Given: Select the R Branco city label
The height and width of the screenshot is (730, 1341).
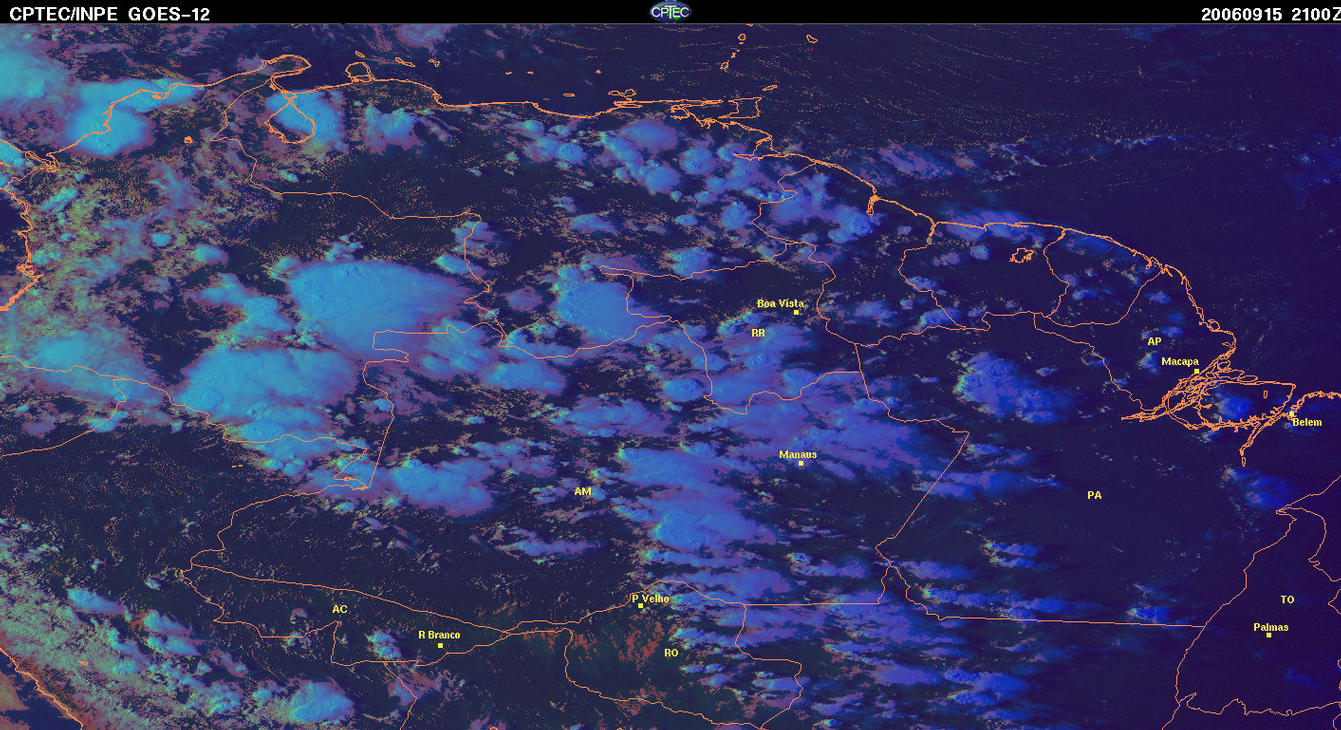Looking at the screenshot, I should (x=438, y=634).
